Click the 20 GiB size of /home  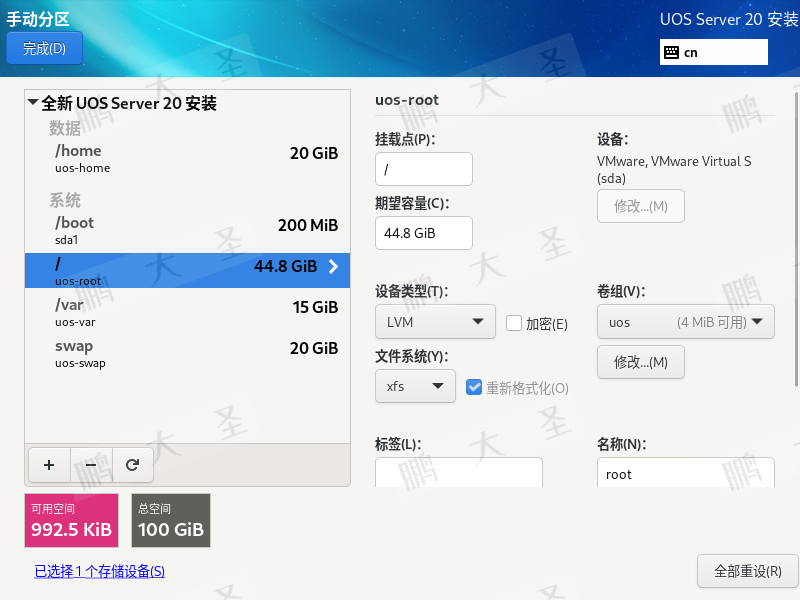(314, 153)
